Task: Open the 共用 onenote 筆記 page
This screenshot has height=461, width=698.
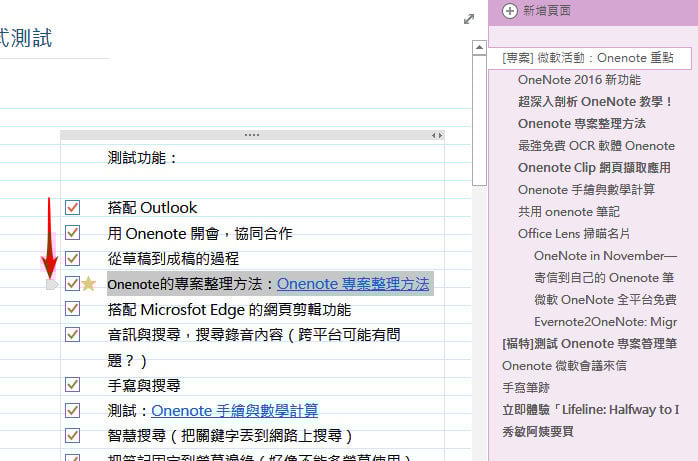Action: (568, 212)
